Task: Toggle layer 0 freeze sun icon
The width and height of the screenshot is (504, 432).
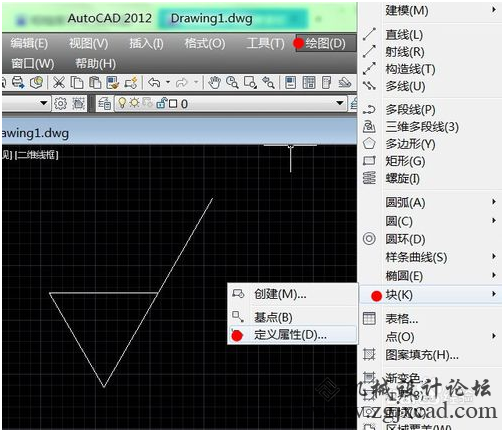Action: (x=134, y=103)
